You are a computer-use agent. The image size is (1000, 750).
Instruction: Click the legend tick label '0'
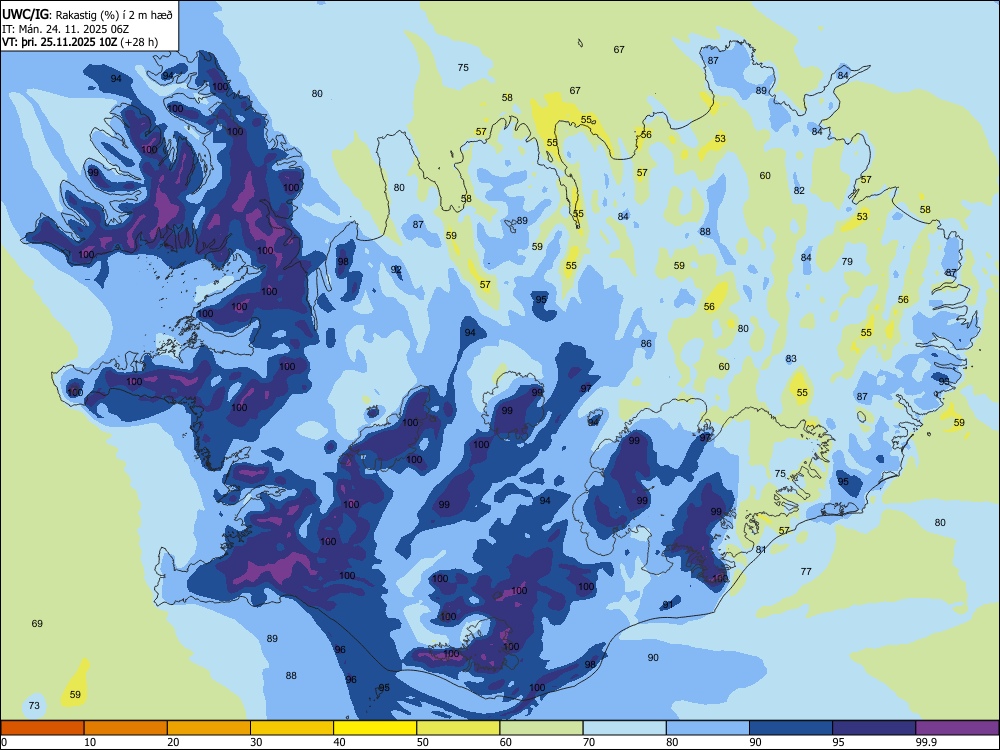pyautogui.click(x=4, y=742)
